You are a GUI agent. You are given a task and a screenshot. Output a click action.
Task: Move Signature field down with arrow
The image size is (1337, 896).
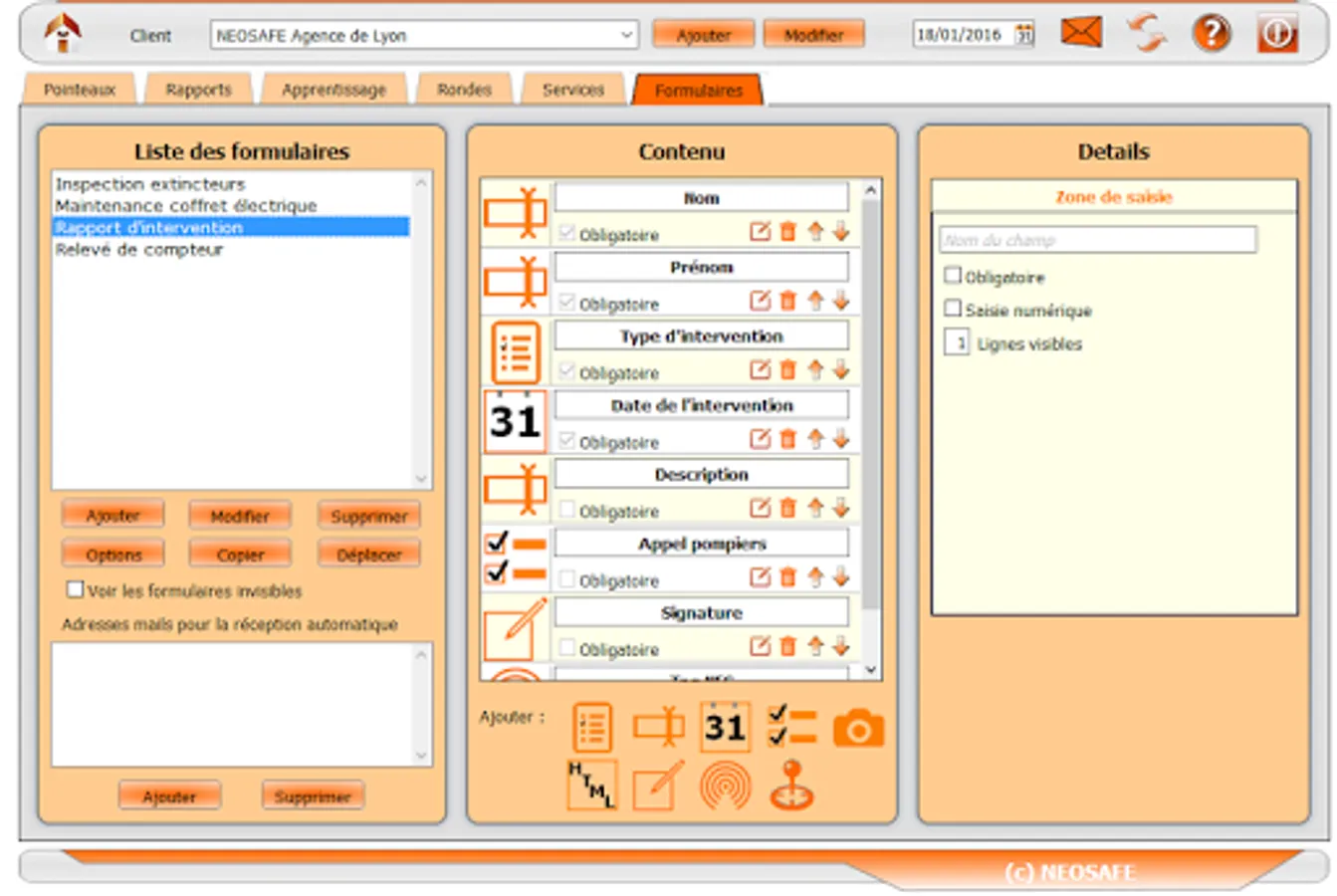tap(841, 646)
